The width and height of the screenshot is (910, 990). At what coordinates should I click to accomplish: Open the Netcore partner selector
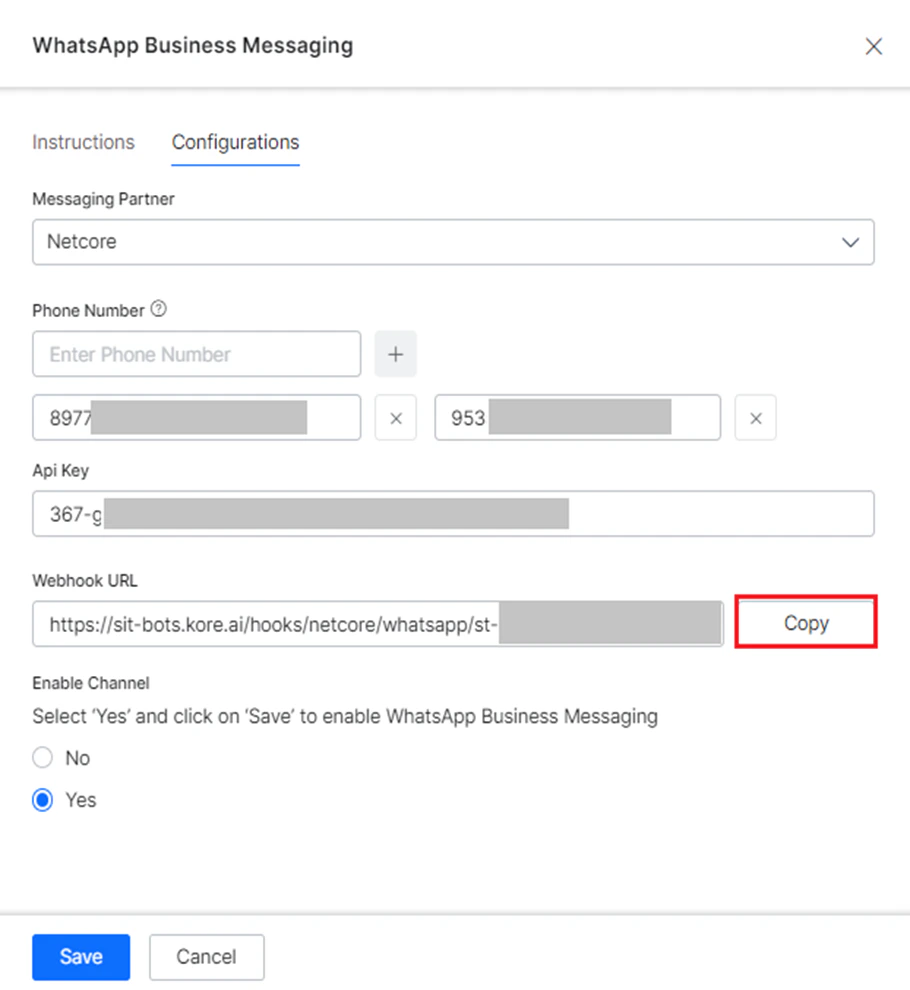(453, 242)
